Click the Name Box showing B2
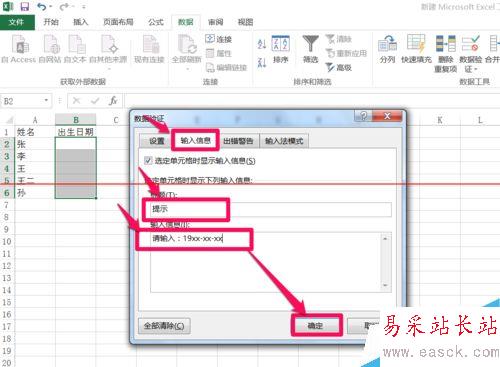This screenshot has width=500, height=367. [x=22, y=101]
